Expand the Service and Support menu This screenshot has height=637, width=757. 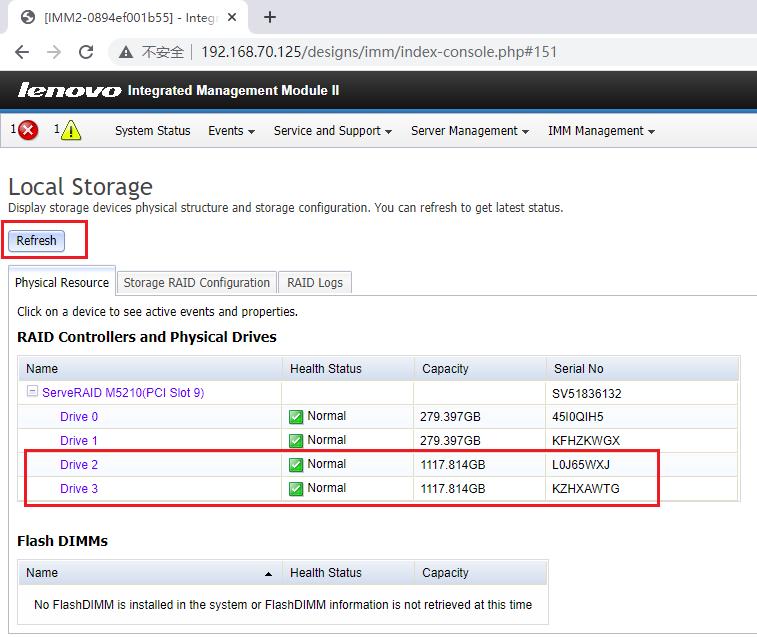332,131
